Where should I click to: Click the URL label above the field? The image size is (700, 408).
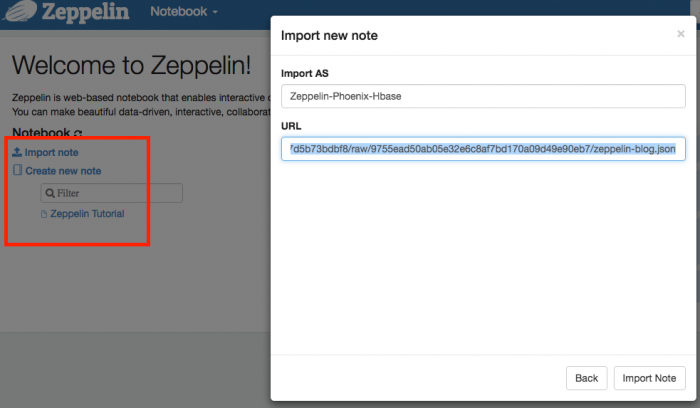pos(291,126)
